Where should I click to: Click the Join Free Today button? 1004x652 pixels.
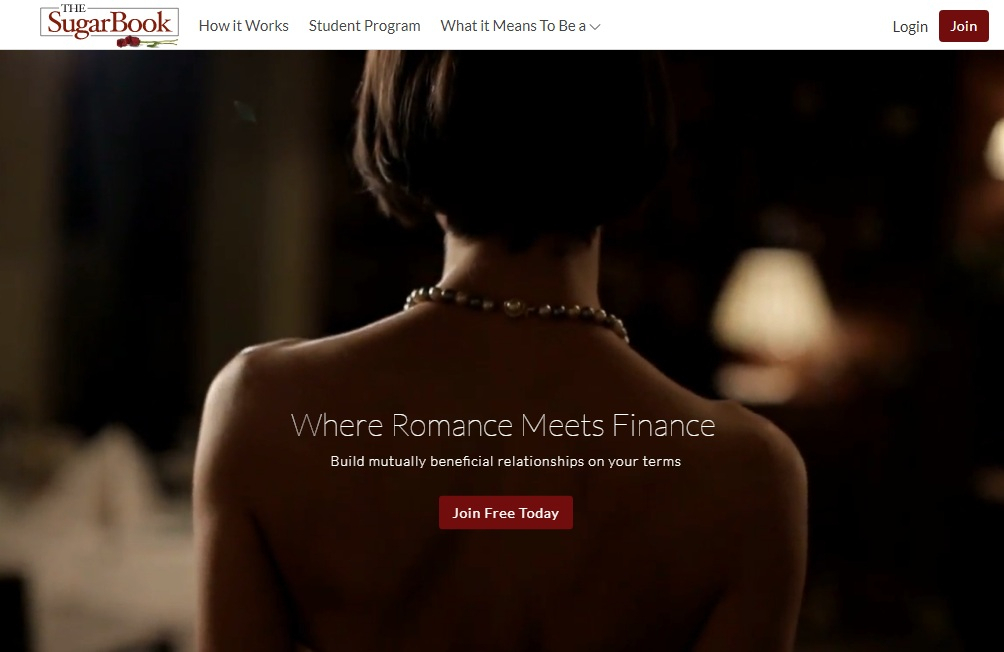click(x=506, y=512)
